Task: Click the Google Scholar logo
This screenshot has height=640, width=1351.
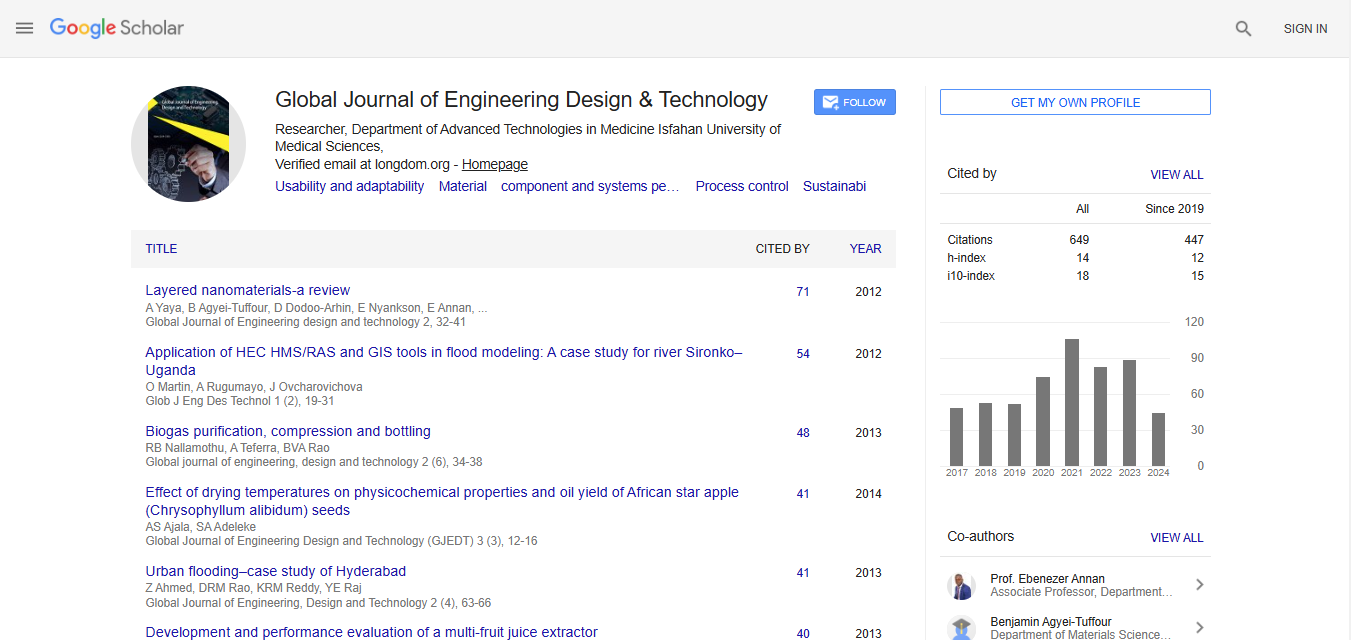Action: (x=117, y=28)
